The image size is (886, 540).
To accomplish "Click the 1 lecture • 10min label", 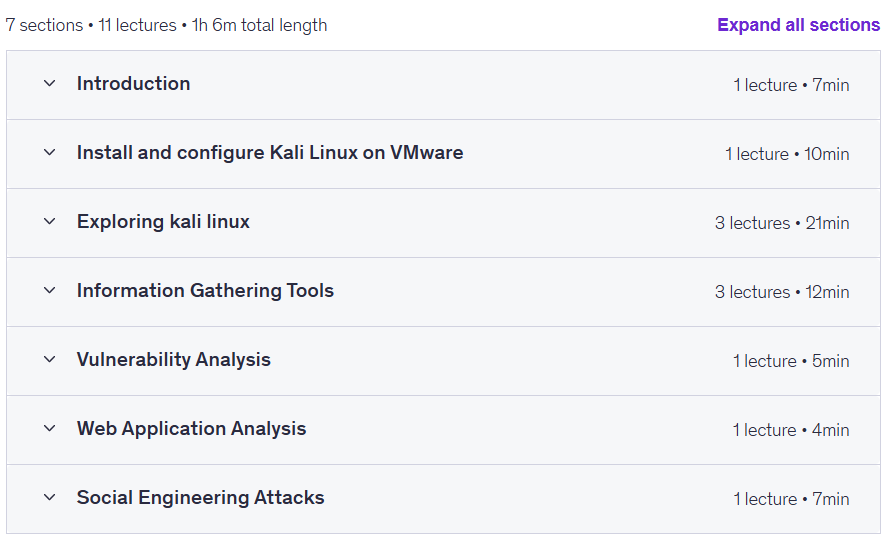I will pos(787,154).
